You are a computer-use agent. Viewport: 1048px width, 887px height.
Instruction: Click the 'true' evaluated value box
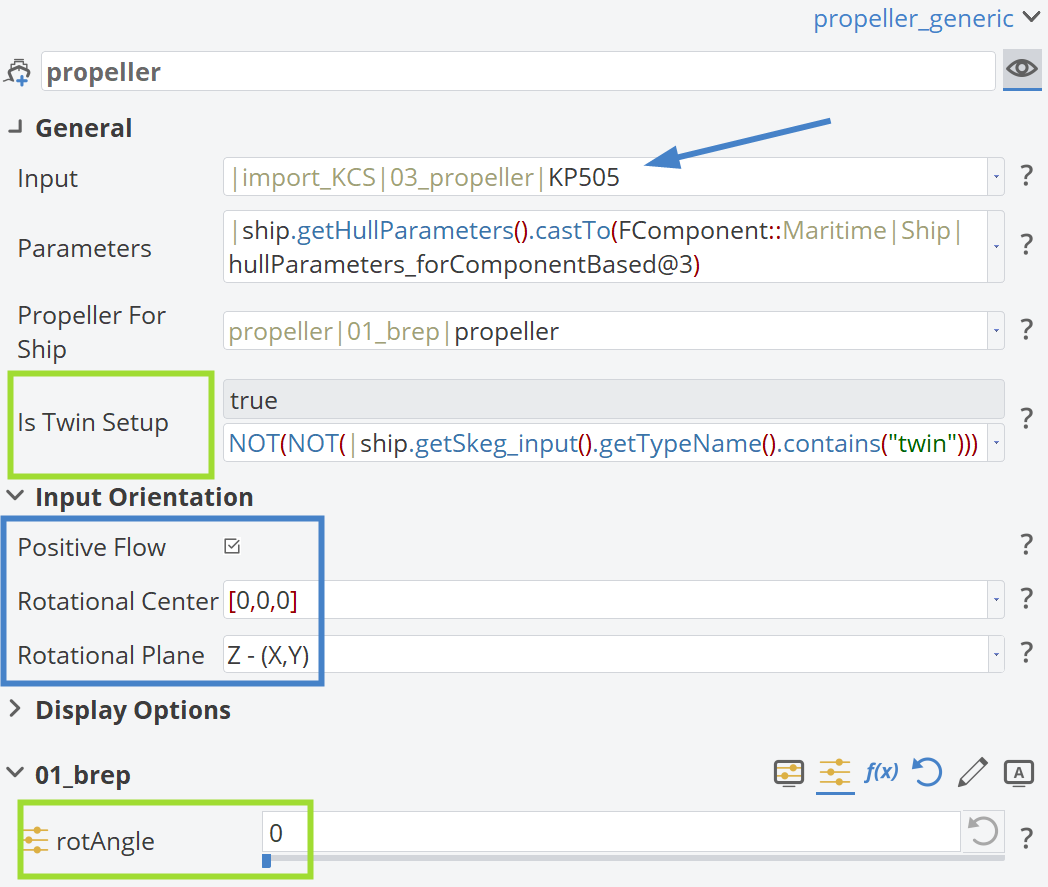614,400
